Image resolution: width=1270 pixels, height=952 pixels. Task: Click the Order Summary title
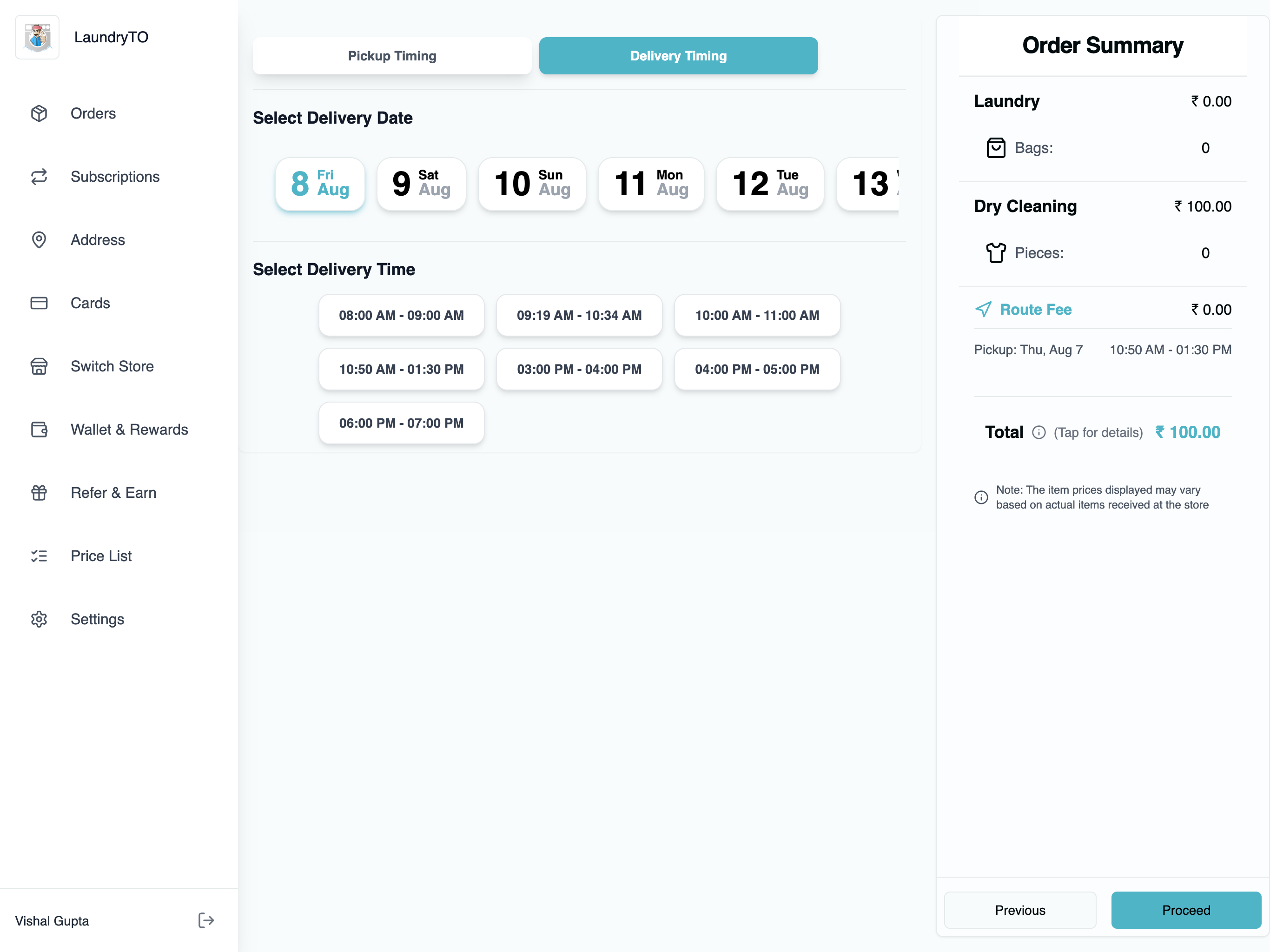tap(1102, 46)
